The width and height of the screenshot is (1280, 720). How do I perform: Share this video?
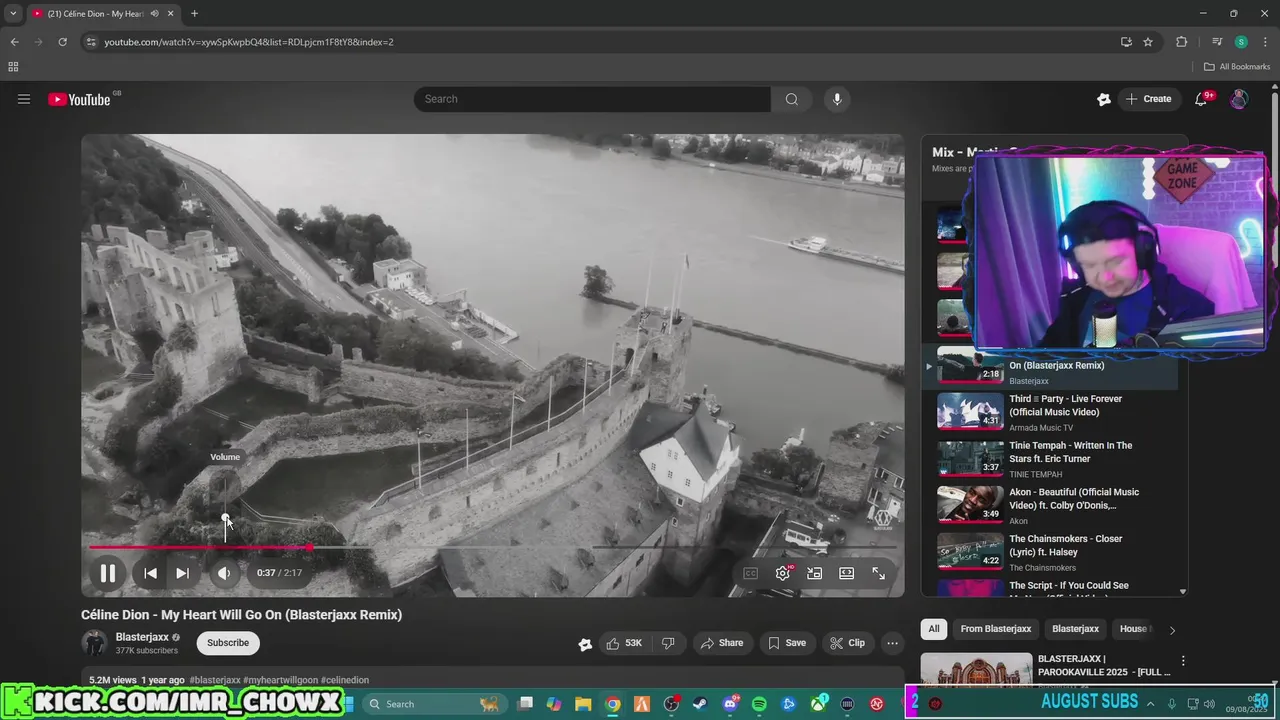click(x=722, y=643)
